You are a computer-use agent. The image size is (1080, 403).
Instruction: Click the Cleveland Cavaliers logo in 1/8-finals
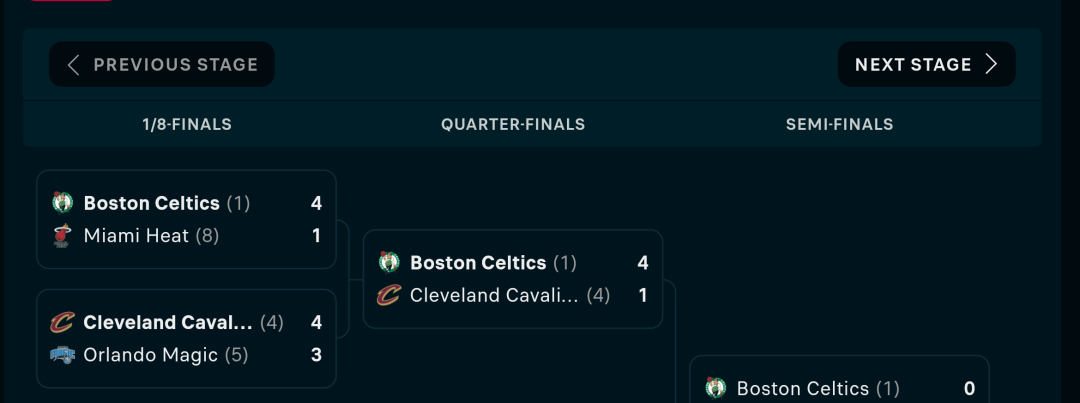coord(62,322)
